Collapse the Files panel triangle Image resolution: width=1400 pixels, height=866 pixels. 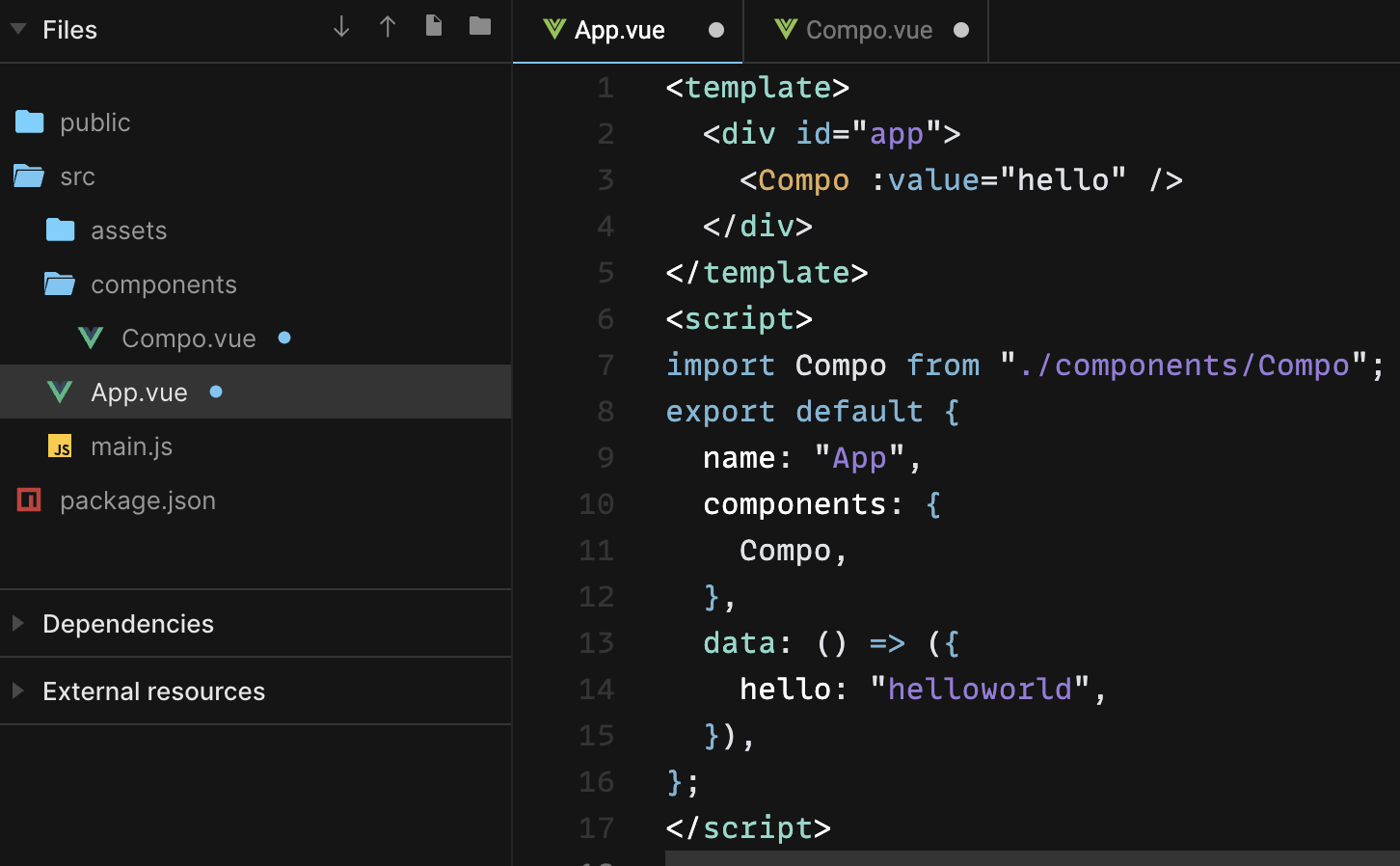coord(18,29)
